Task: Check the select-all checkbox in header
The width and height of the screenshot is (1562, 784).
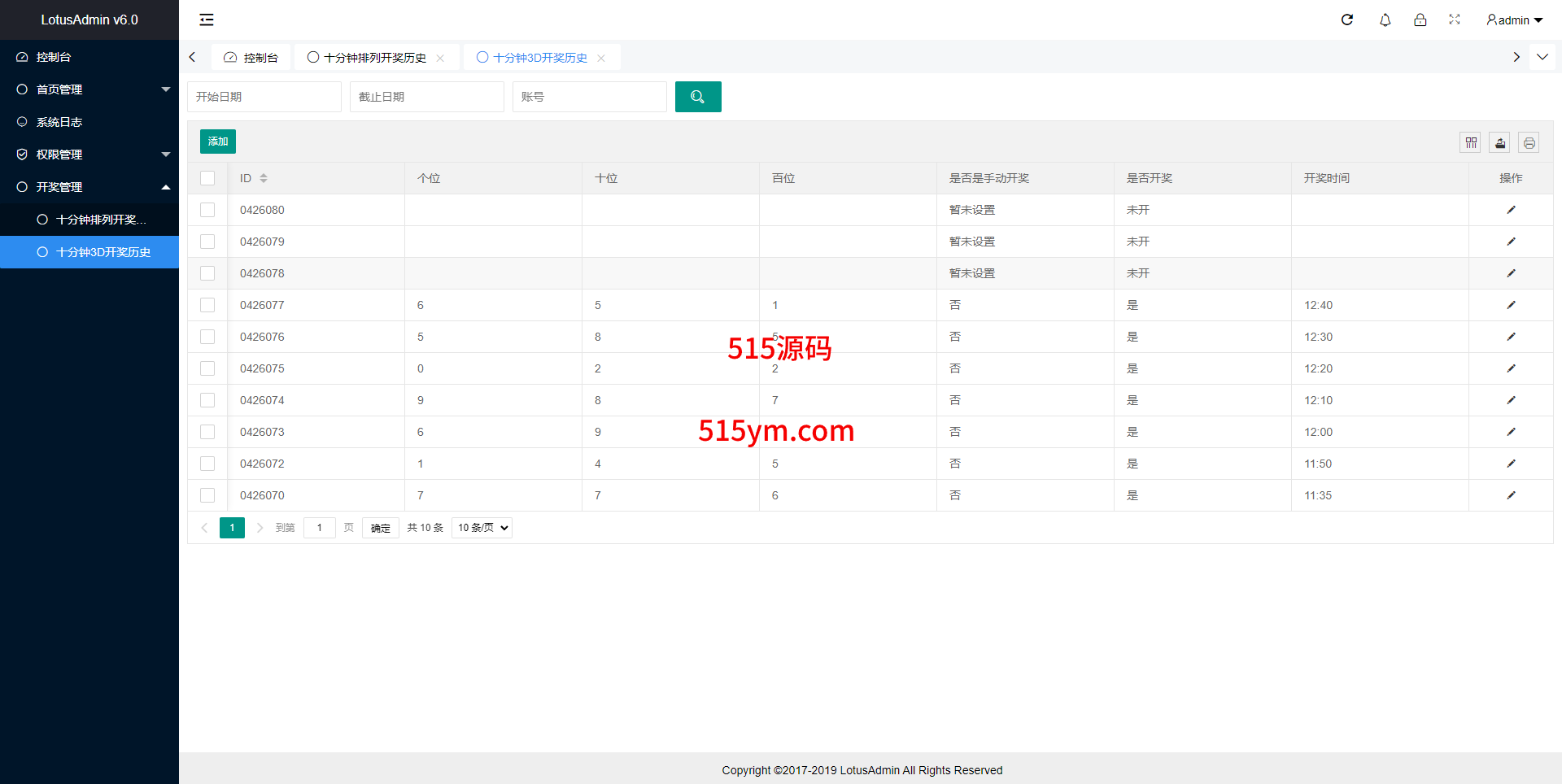Action: click(207, 178)
